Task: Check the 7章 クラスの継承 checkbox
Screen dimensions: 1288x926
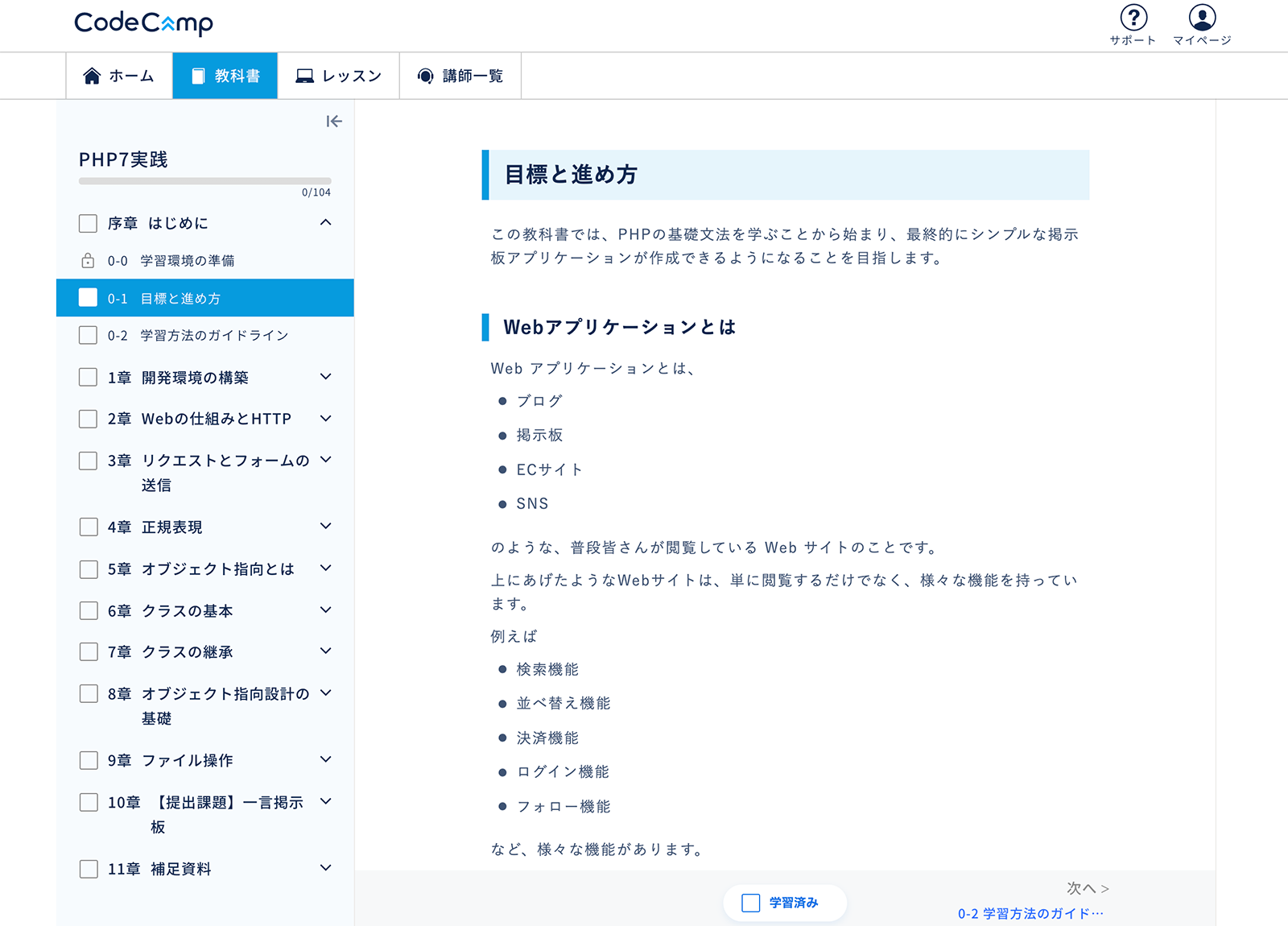Action: click(89, 651)
